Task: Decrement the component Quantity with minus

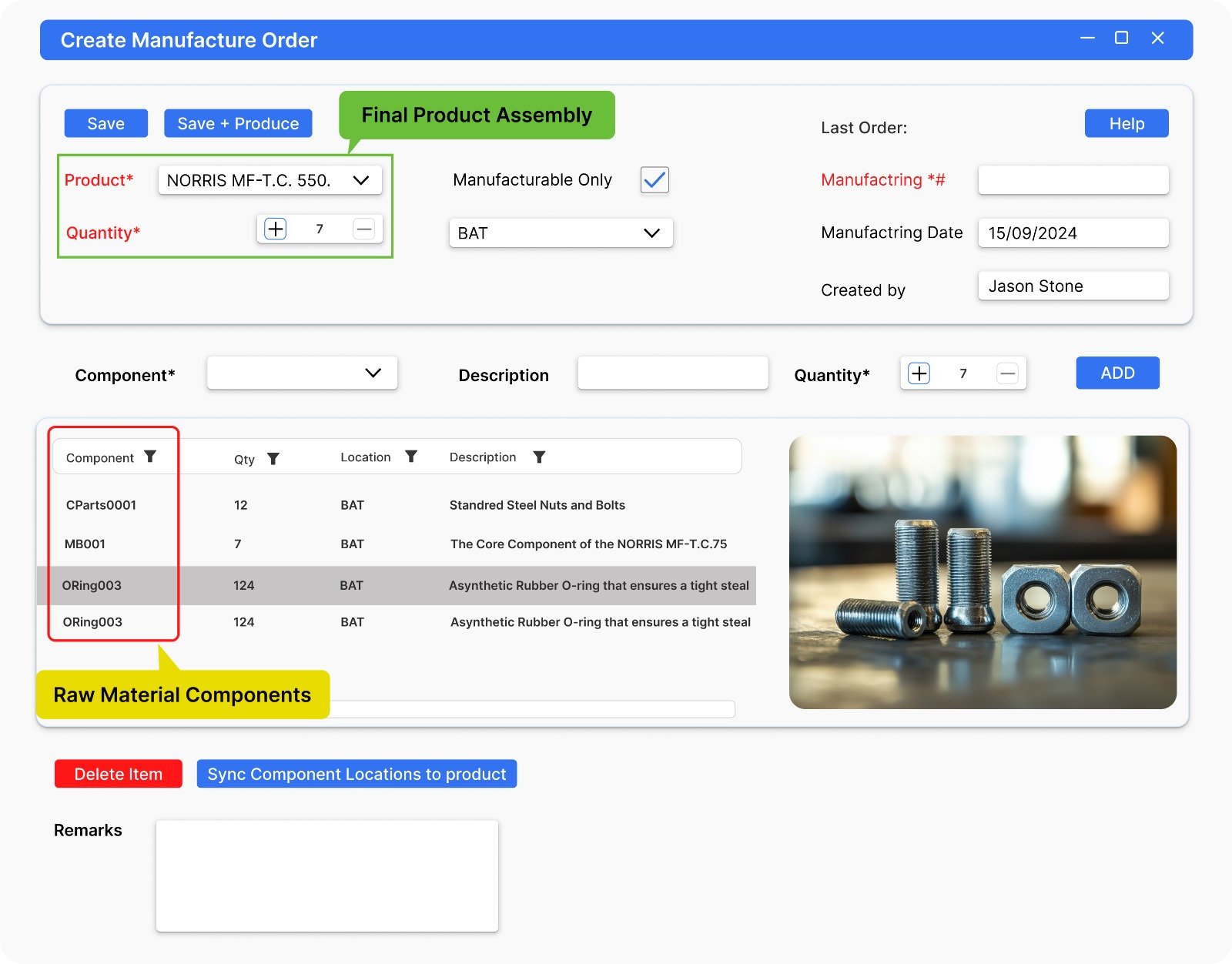Action: [x=1007, y=373]
